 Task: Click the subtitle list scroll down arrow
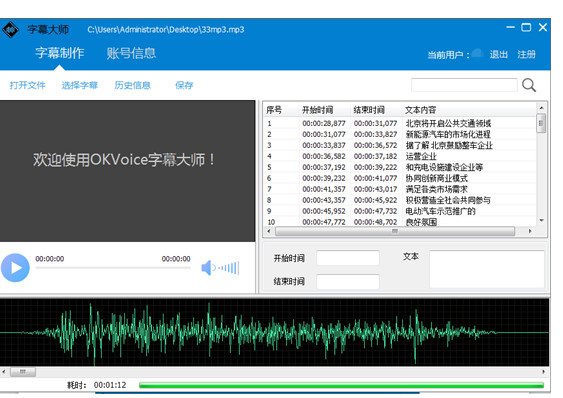pyautogui.click(x=541, y=221)
